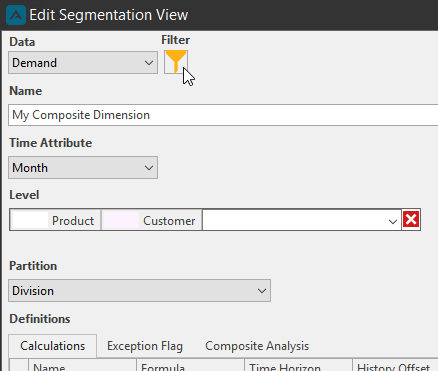Remove level with red X button

[411, 219]
